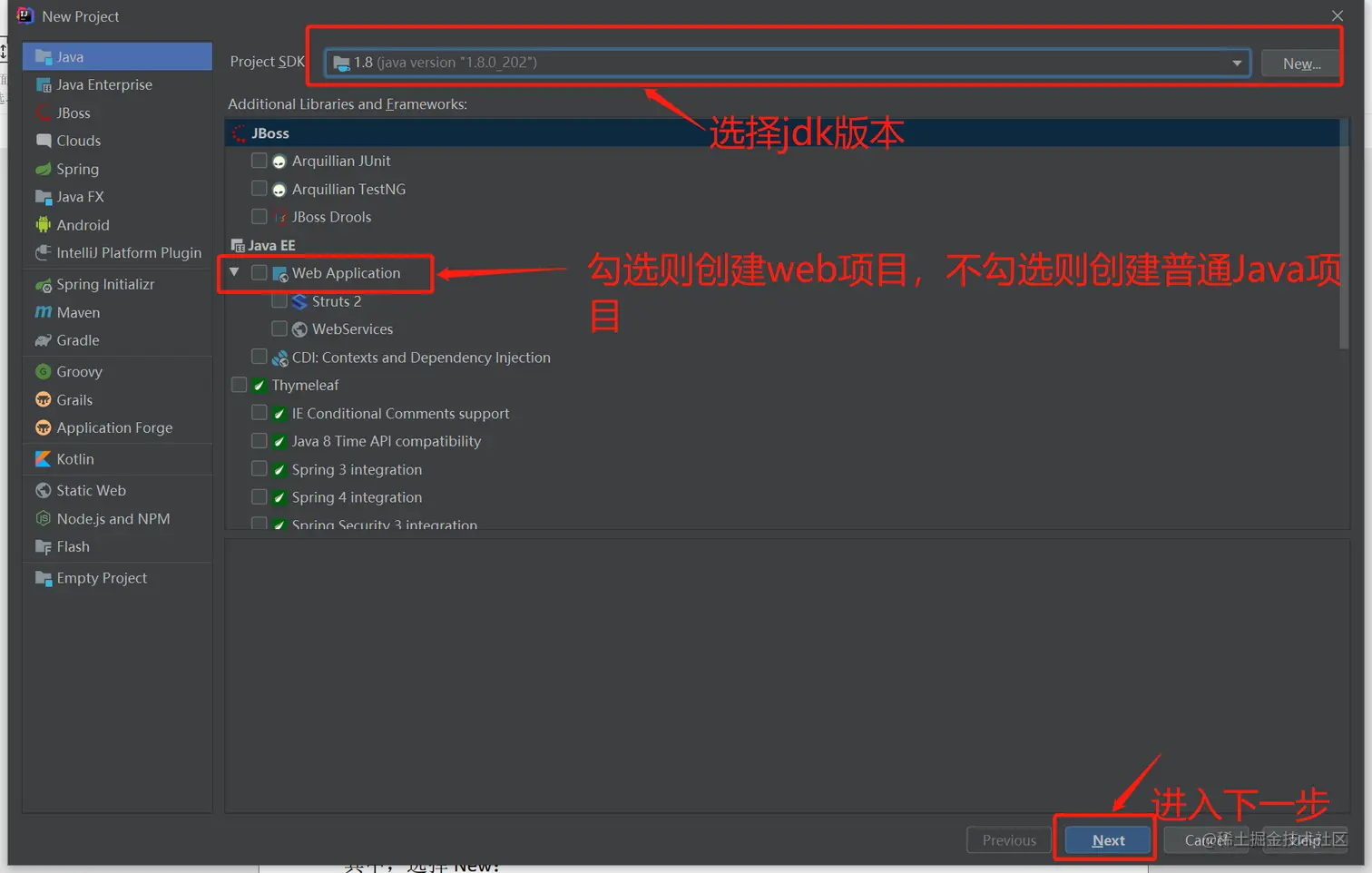Click the frameworks list vertical scrollbar
1372x873 pixels.
[x=1344, y=234]
